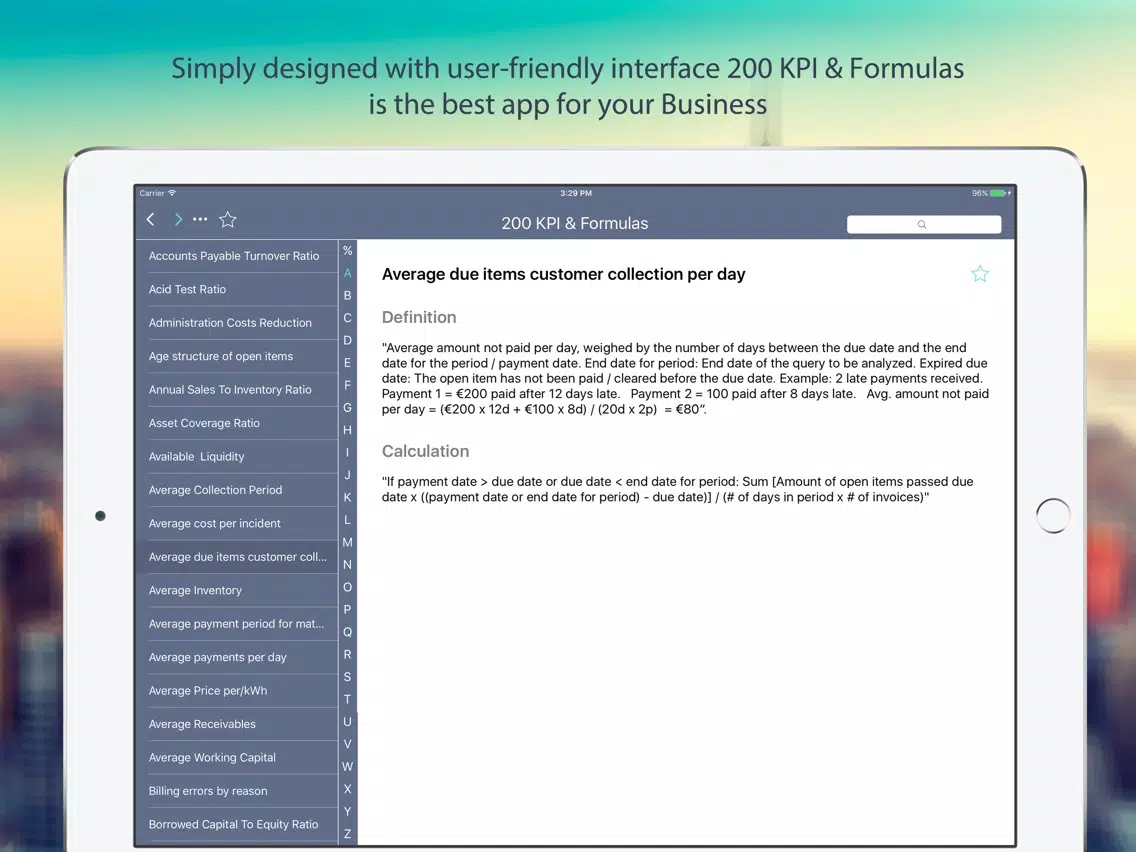Viewport: 1136px width, 852px height.
Task: Jump to letter K in index
Action: [x=348, y=498]
